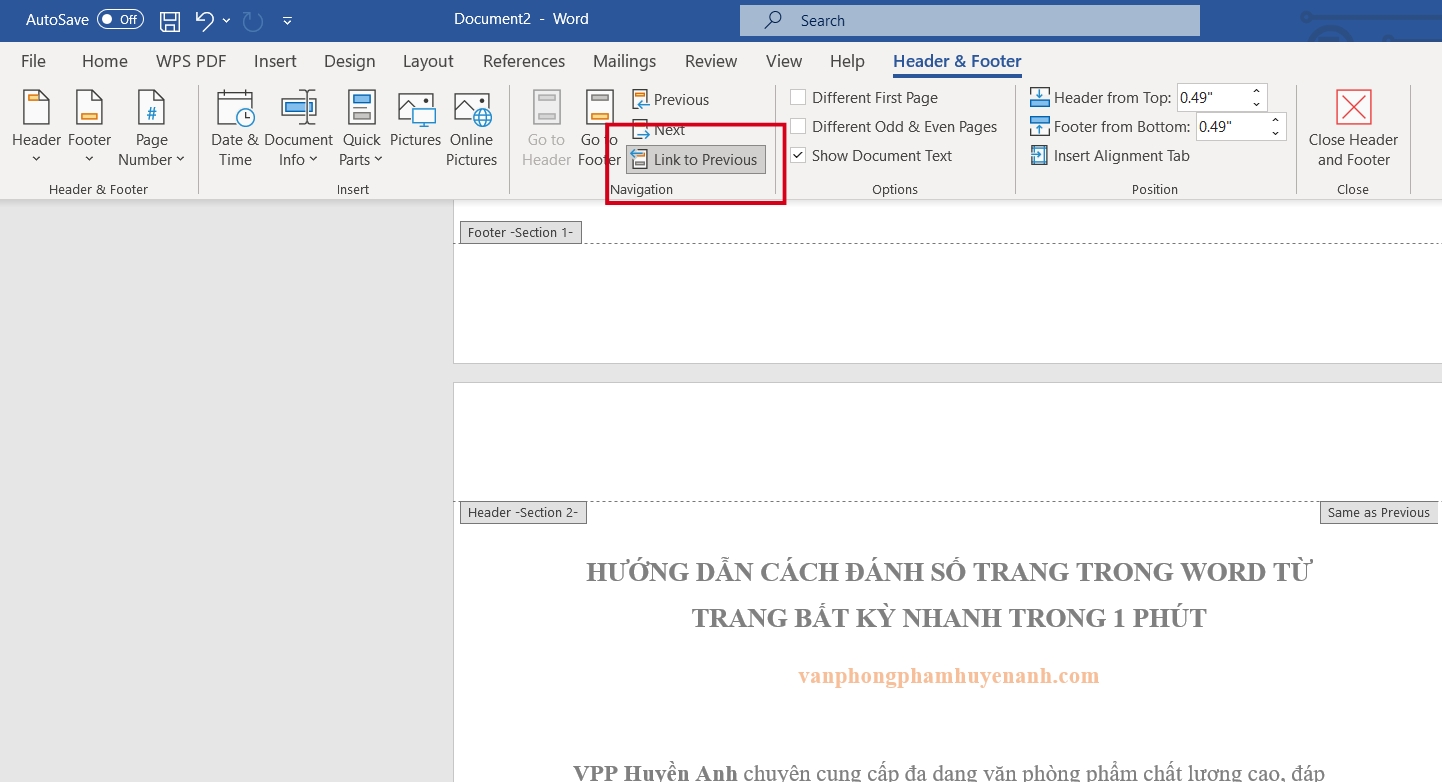Insert Pictures from device
The width and height of the screenshot is (1442, 782).
click(x=415, y=120)
